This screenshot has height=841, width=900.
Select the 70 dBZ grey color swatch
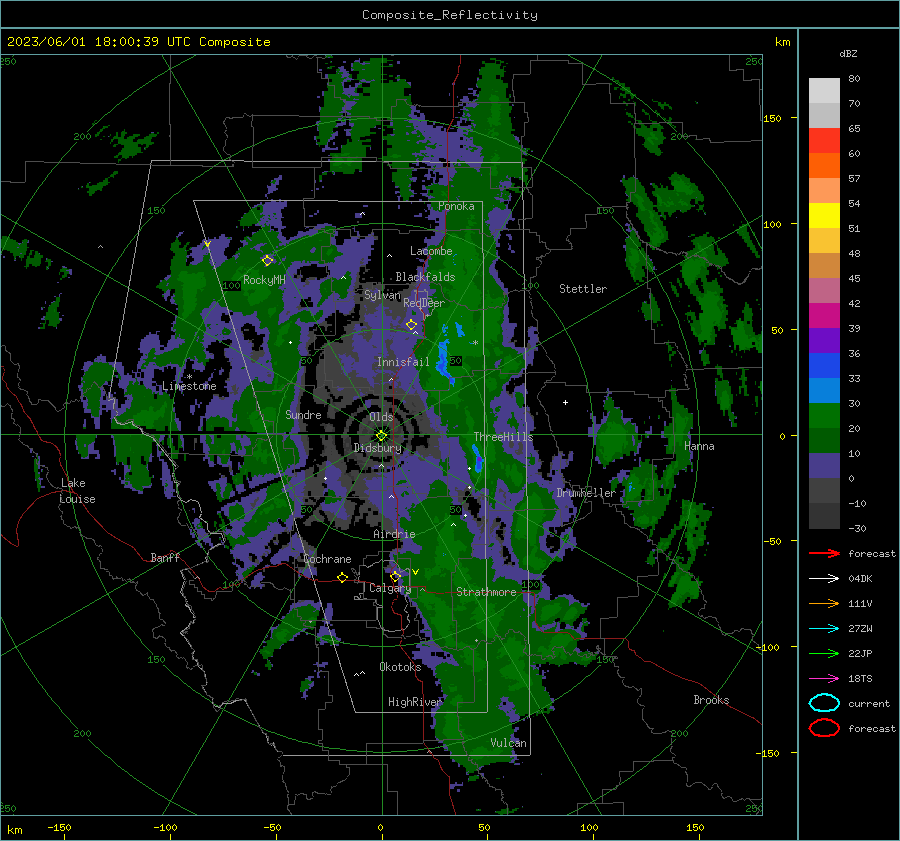(x=824, y=115)
